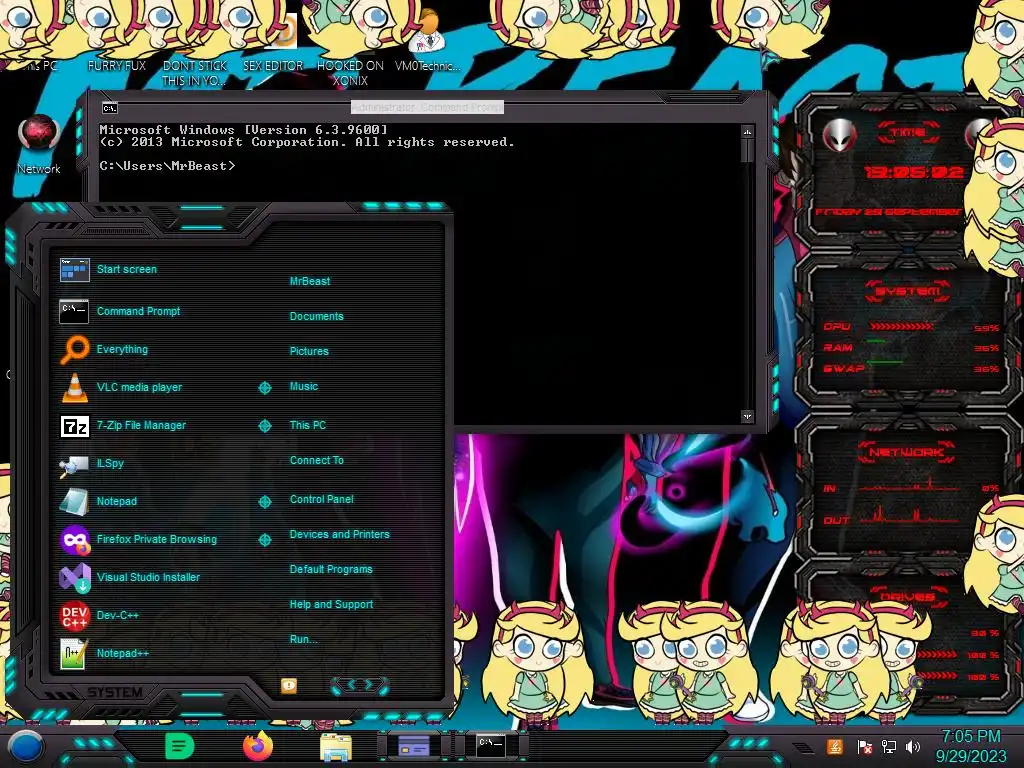Click the volume speaker tray icon
The width and height of the screenshot is (1024, 768).
tap(913, 746)
